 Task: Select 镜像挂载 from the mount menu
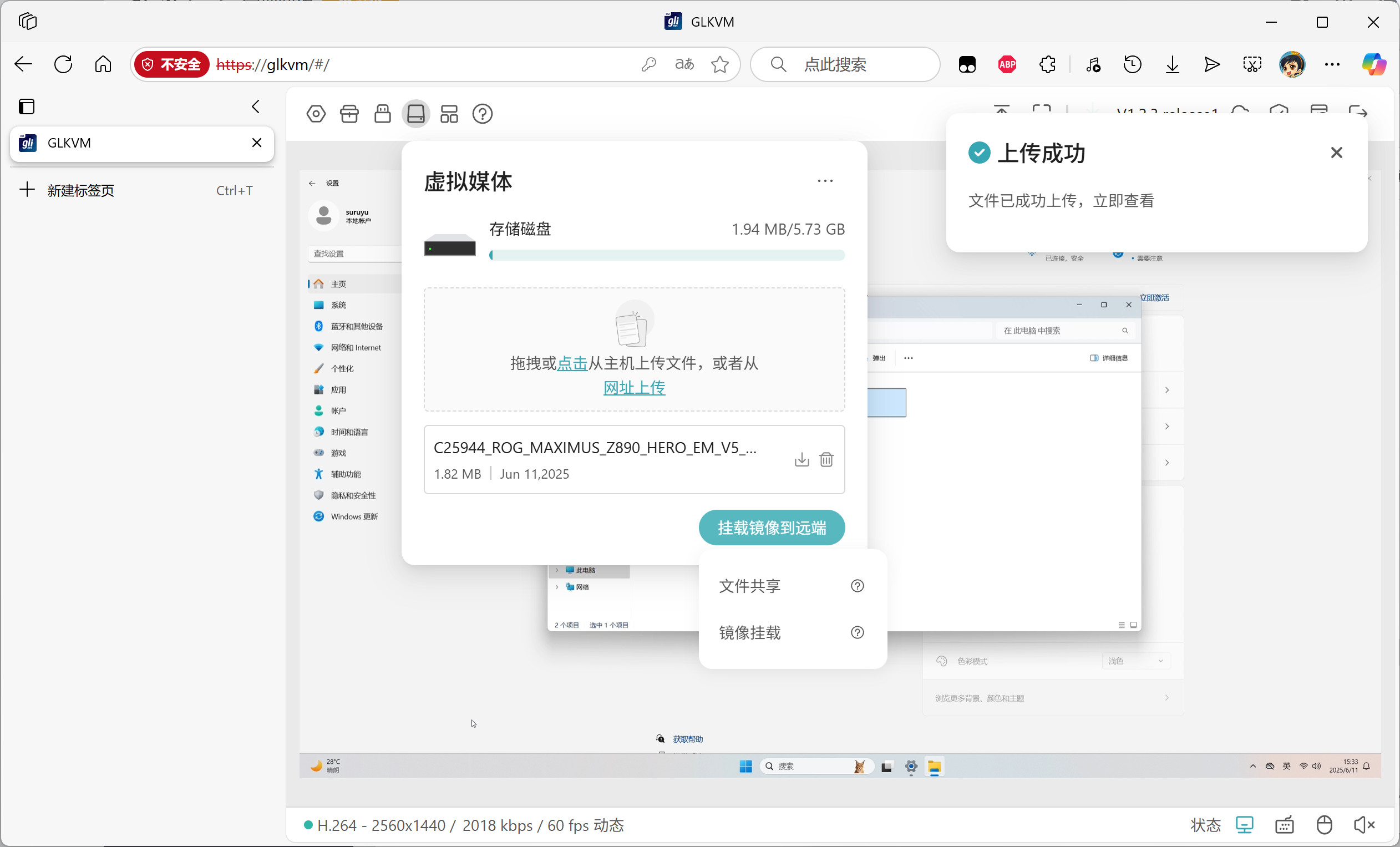[749, 632]
